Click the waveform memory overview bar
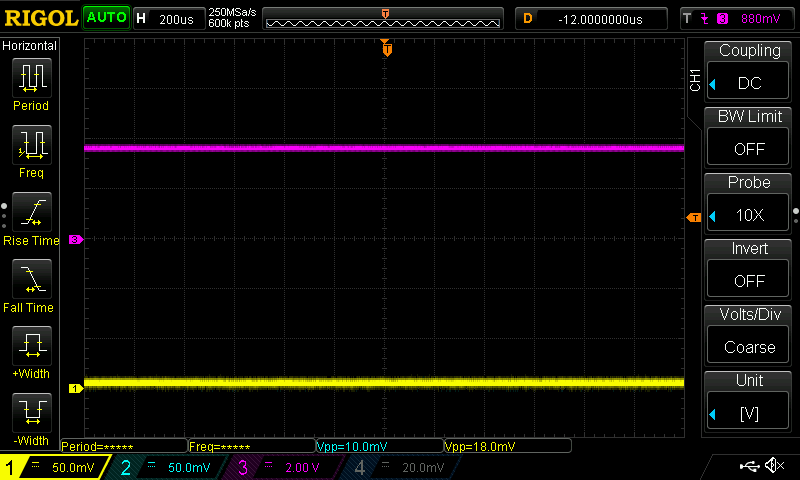 tap(383, 19)
